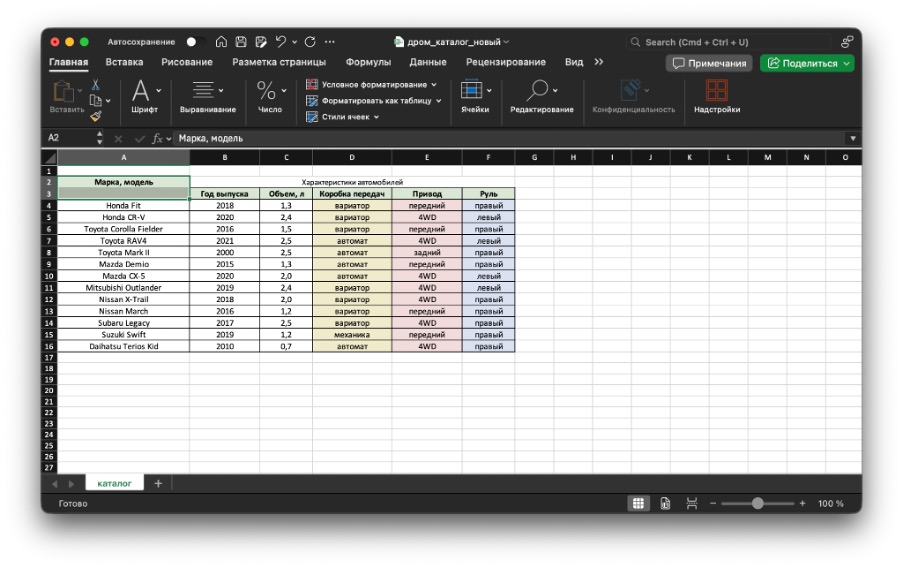Open the Вставка ribbon tab
Viewport: 904px width, 568px height.
point(124,62)
